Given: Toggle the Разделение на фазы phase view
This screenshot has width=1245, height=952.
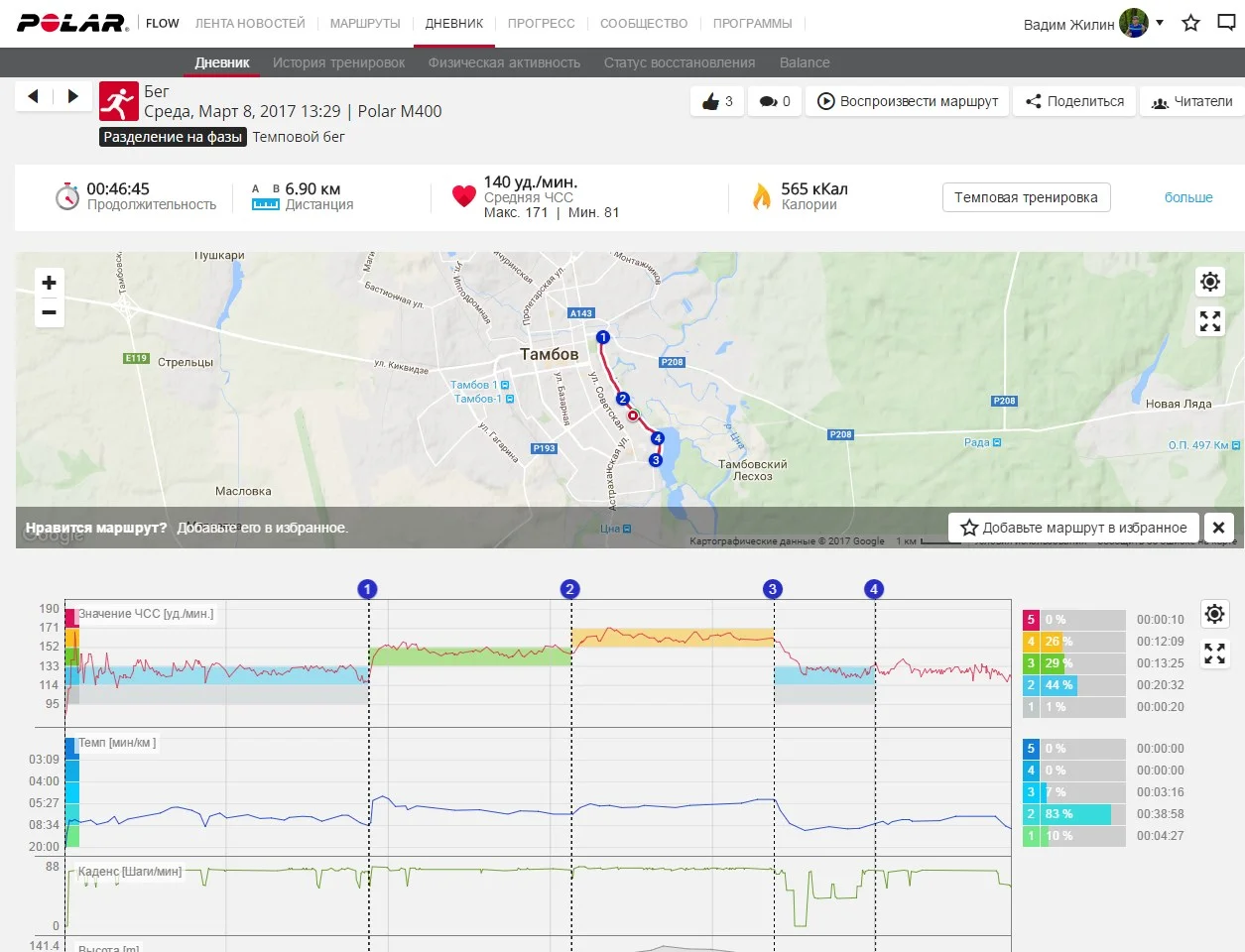Looking at the screenshot, I should (x=173, y=137).
